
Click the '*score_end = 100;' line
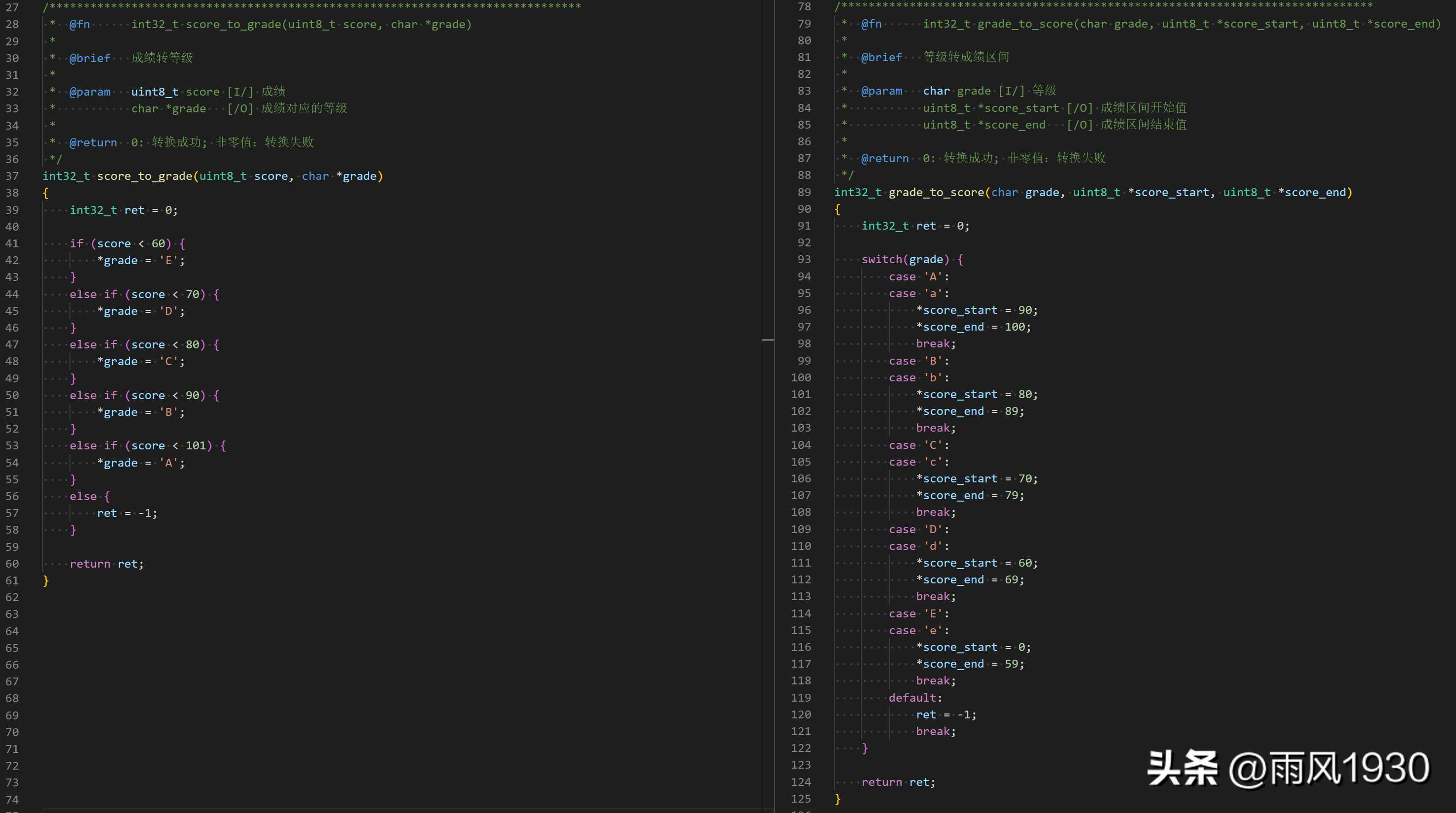click(x=973, y=327)
